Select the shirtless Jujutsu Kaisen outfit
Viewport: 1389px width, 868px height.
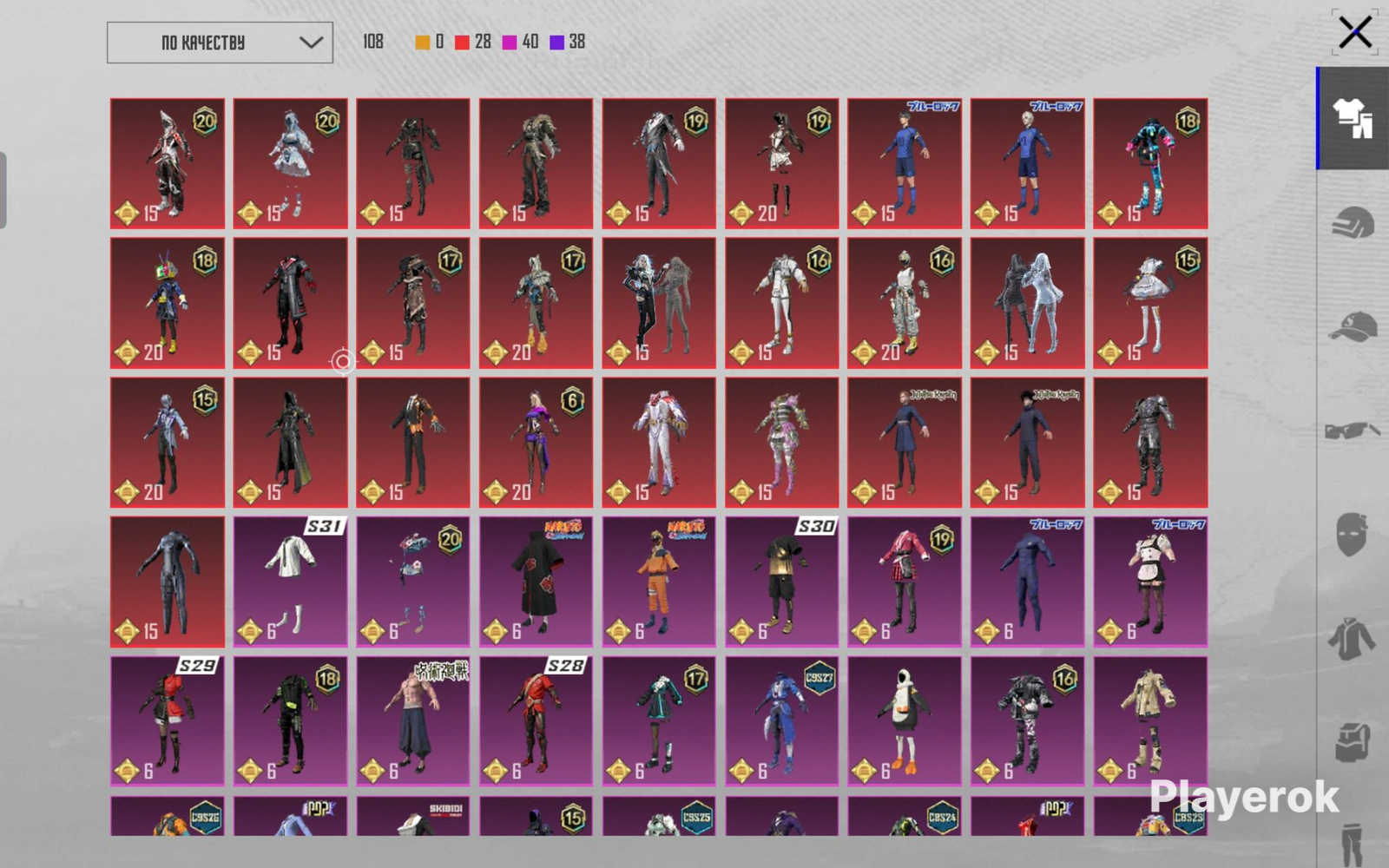[x=413, y=721]
